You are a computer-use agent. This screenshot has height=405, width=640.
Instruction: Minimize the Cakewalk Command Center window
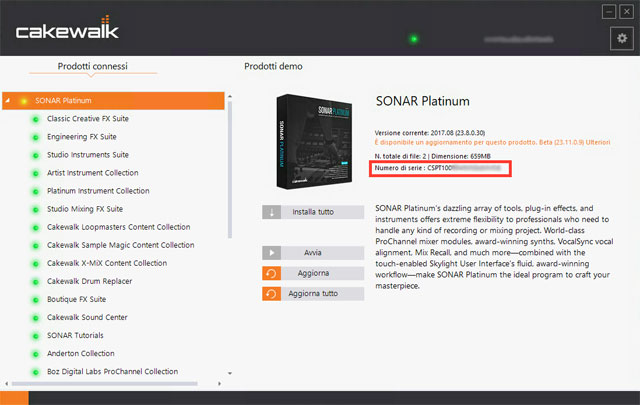pos(609,12)
